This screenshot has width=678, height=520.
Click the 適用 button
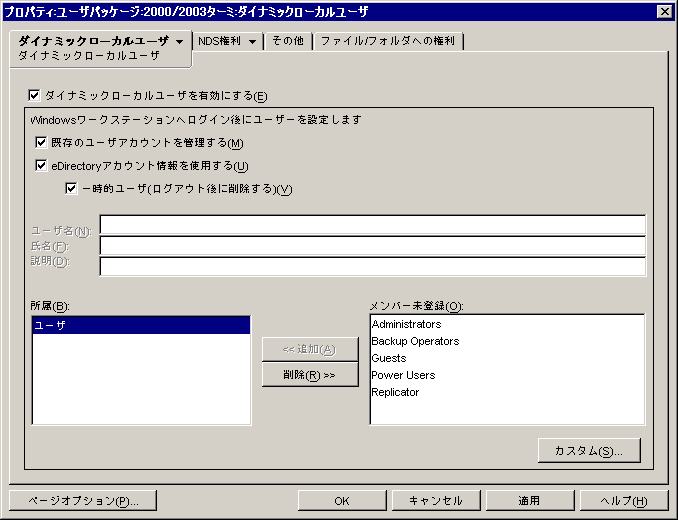[x=530, y=501]
